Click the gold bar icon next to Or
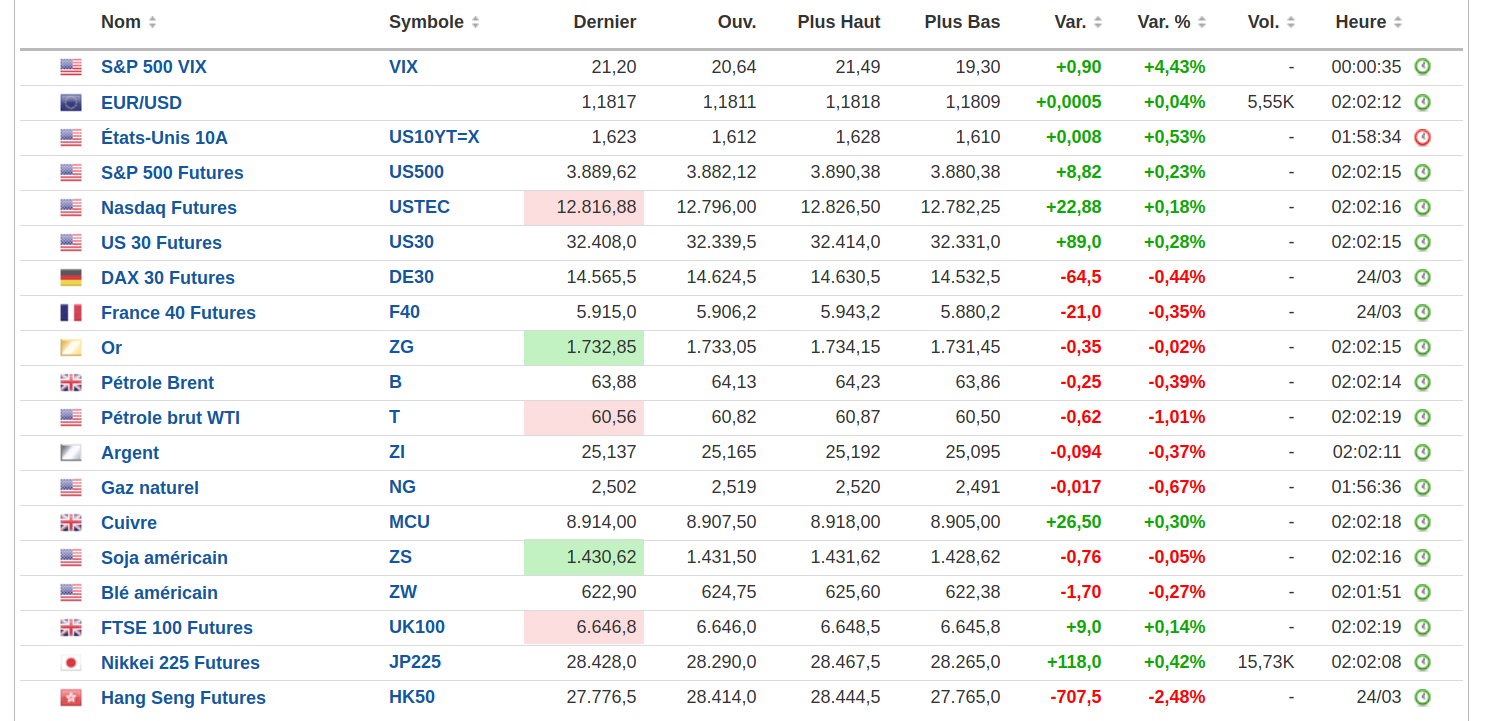The width and height of the screenshot is (1505, 721). [71, 348]
